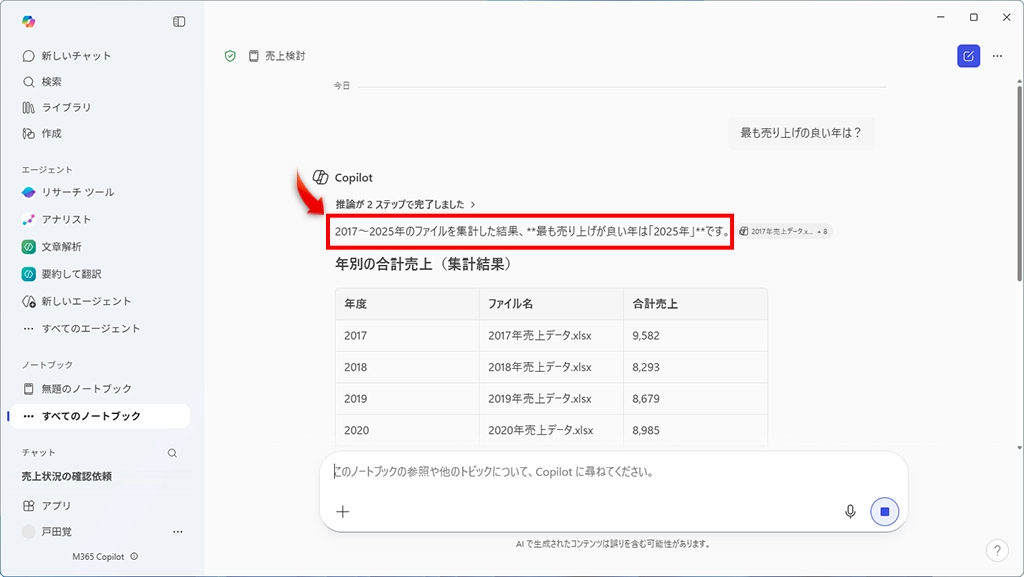Open 無題のノートブック notebook
Viewport: 1024px width, 577px height.
(x=86, y=388)
